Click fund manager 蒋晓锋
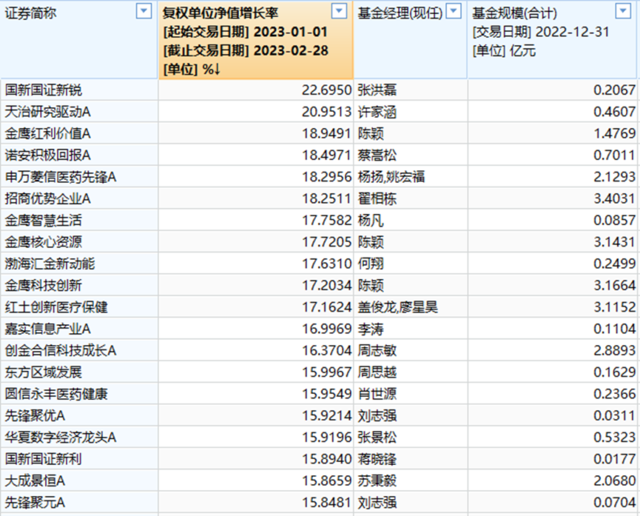The image size is (640, 516). coord(377,459)
